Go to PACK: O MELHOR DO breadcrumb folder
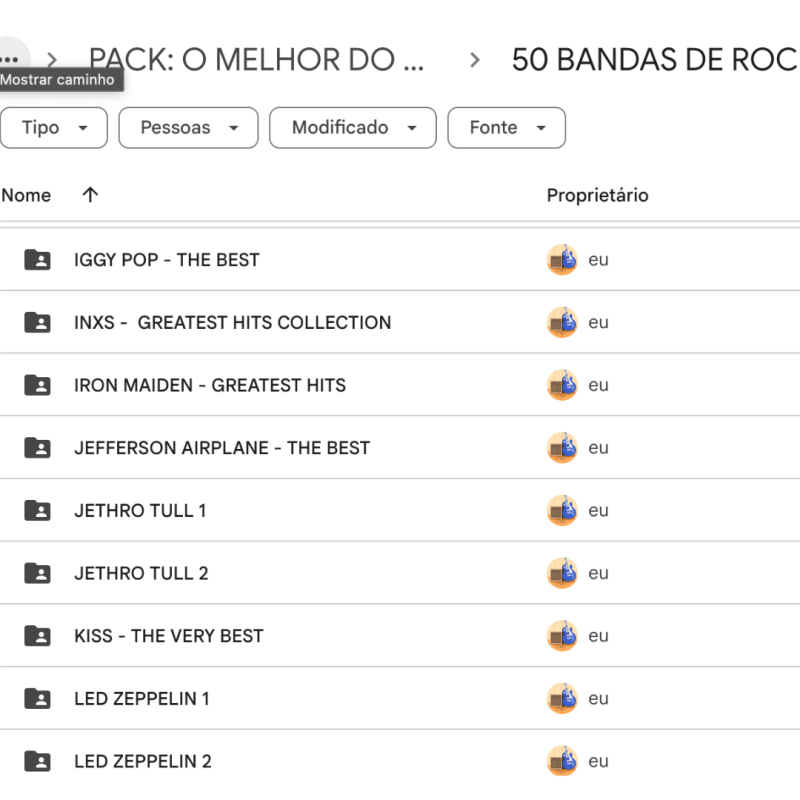 point(256,60)
